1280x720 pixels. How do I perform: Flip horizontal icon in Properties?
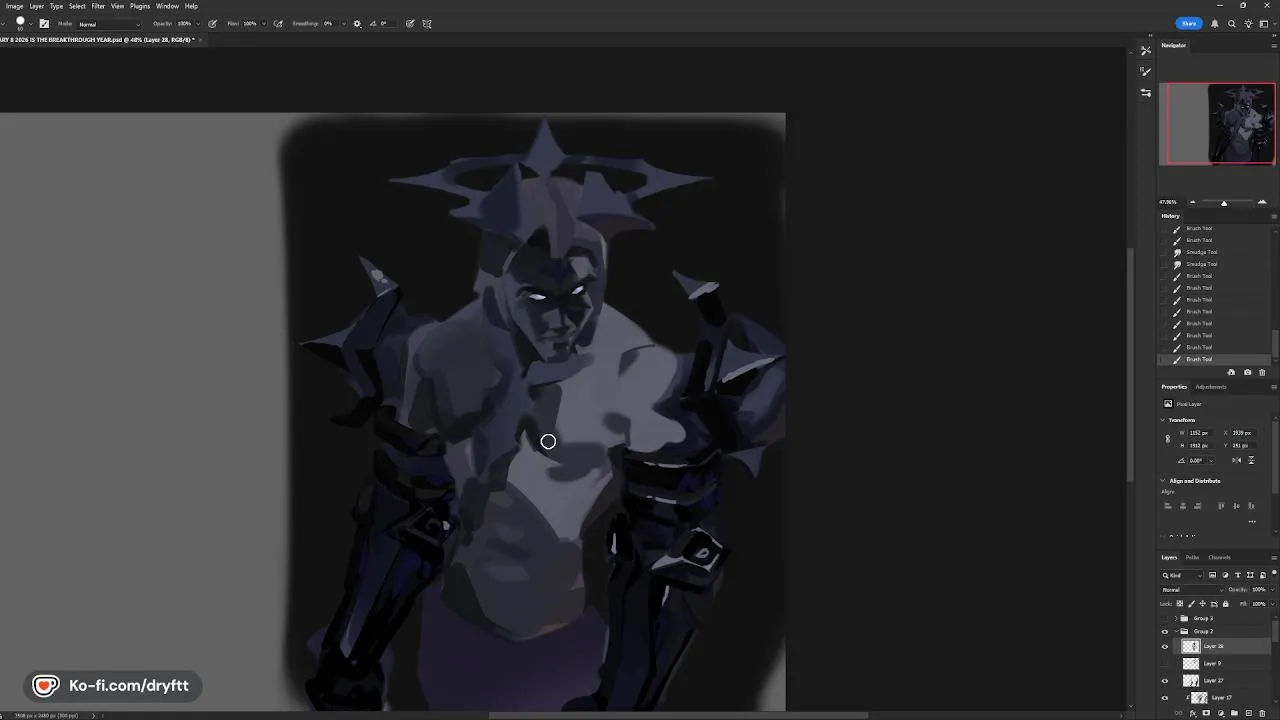[1236, 460]
